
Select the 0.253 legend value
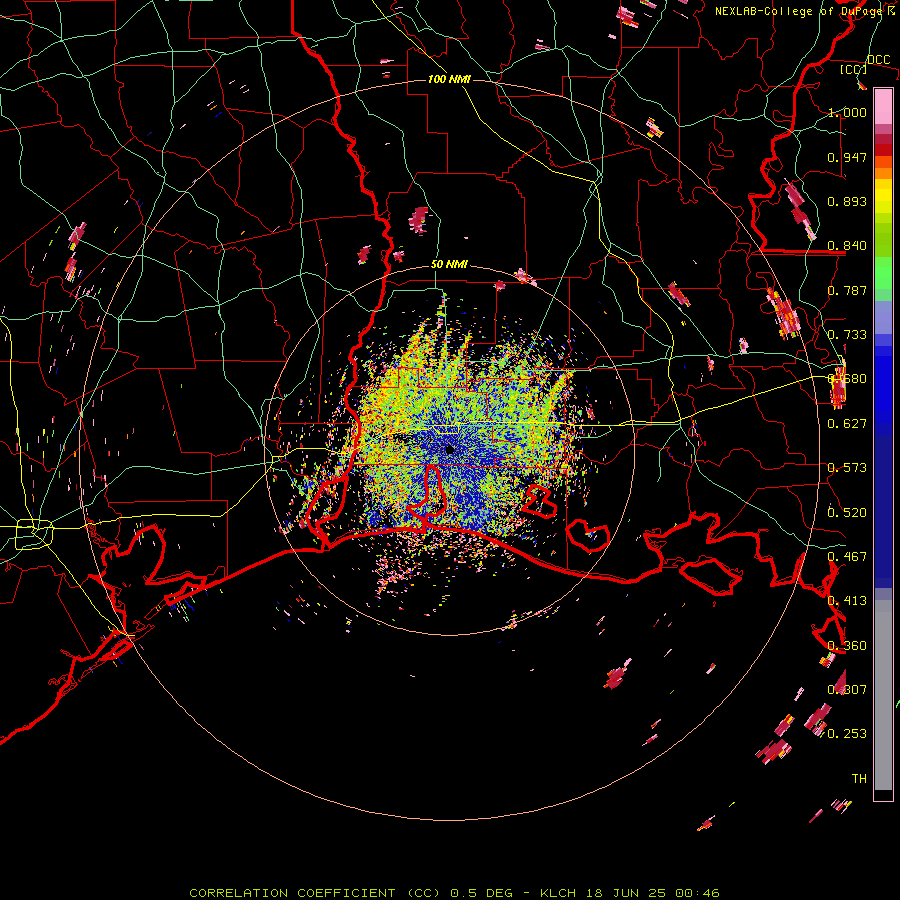click(847, 734)
